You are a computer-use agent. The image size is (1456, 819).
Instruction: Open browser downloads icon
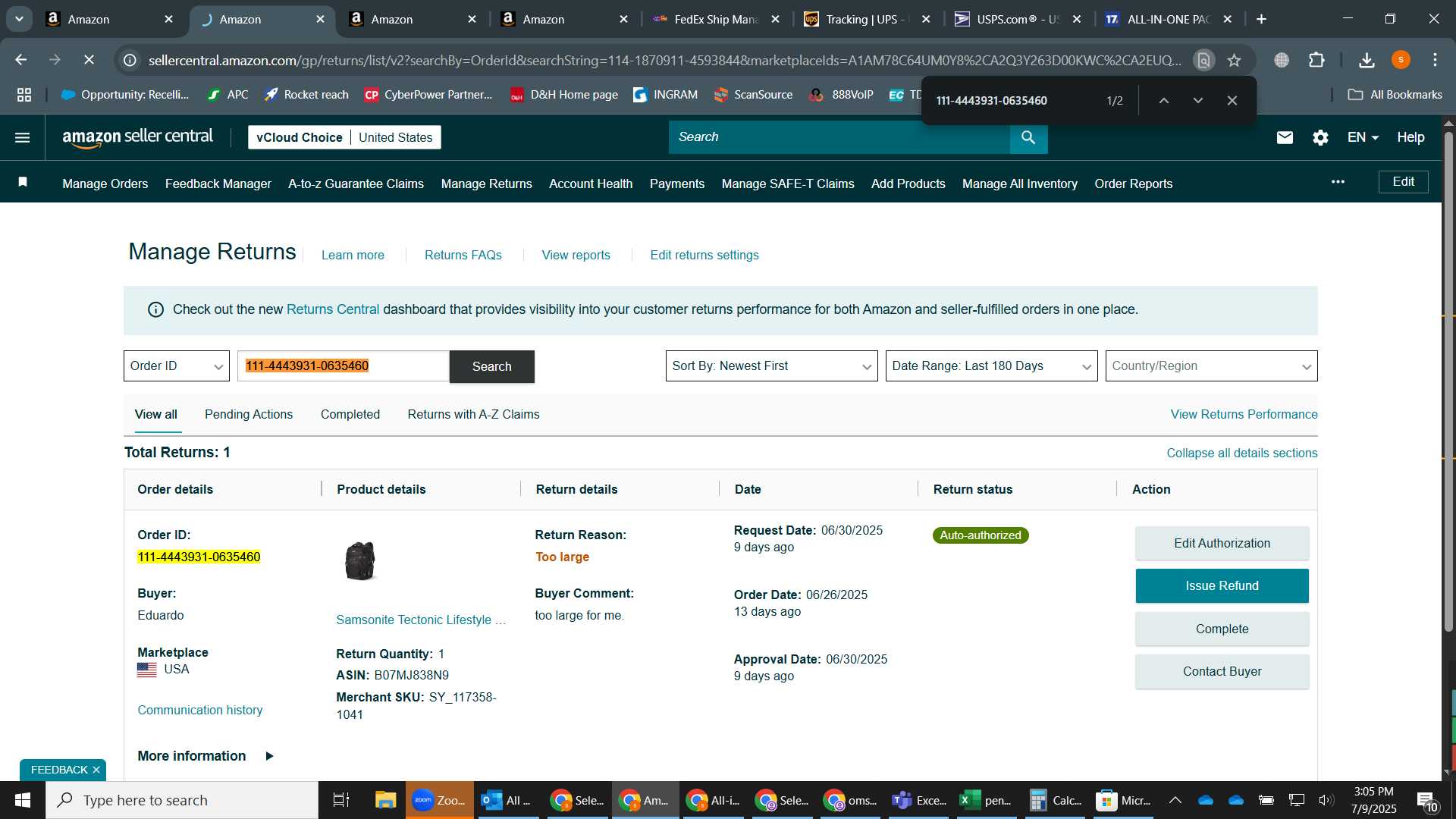1367,60
